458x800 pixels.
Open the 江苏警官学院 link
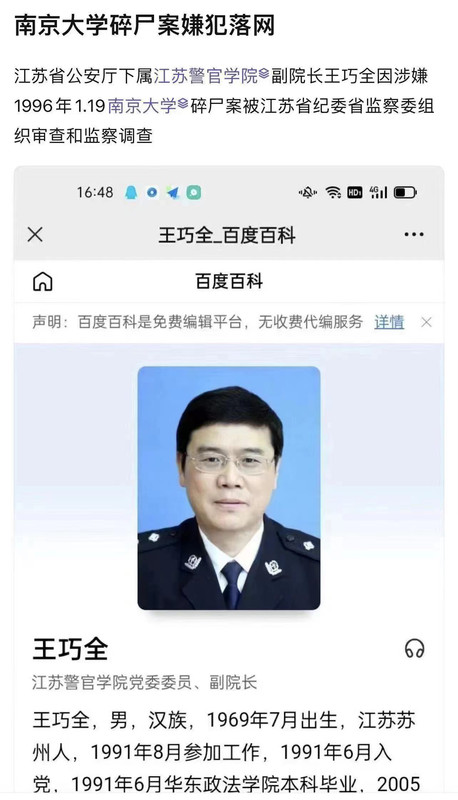tap(206, 76)
